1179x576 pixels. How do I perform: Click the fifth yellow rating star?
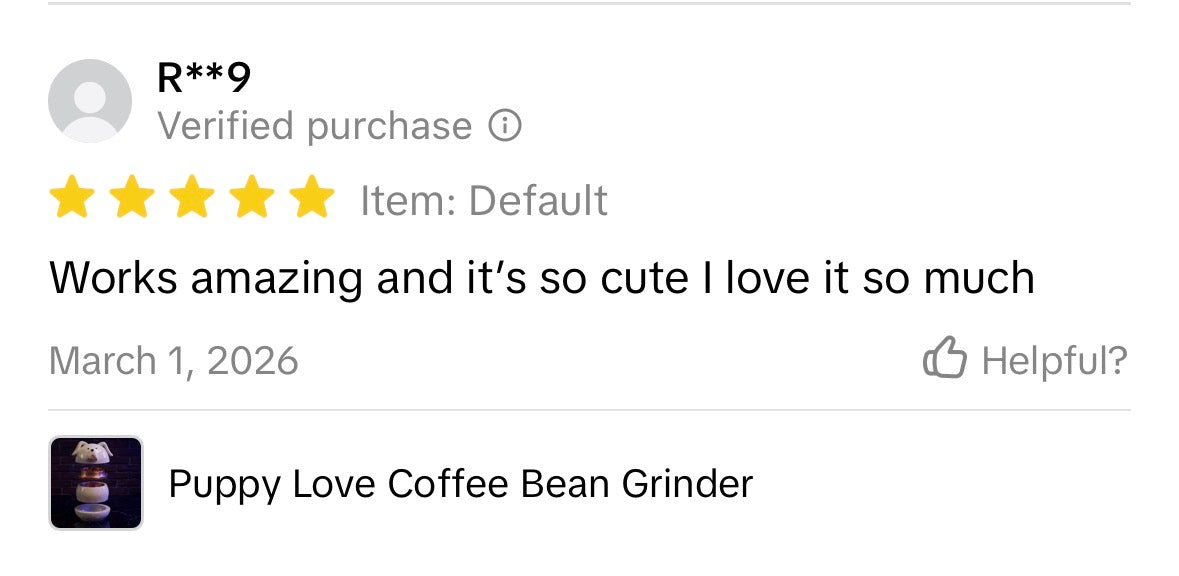(314, 197)
